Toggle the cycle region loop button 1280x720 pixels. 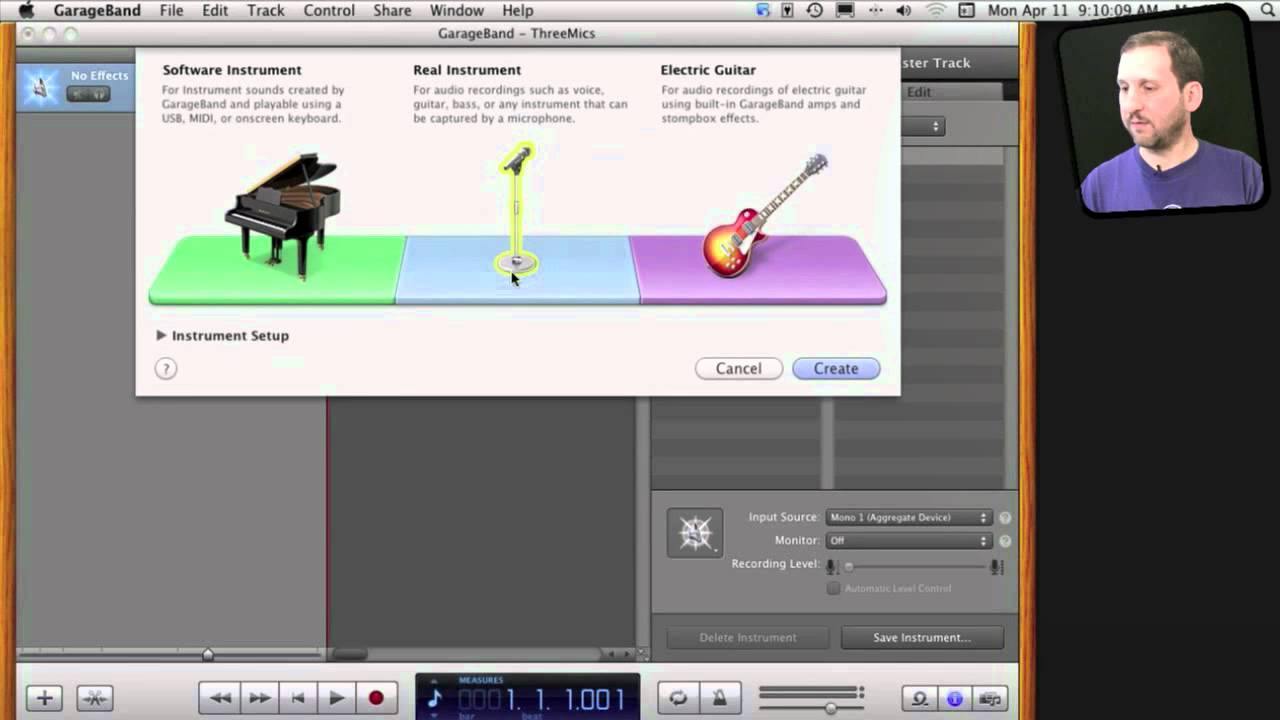(x=678, y=698)
